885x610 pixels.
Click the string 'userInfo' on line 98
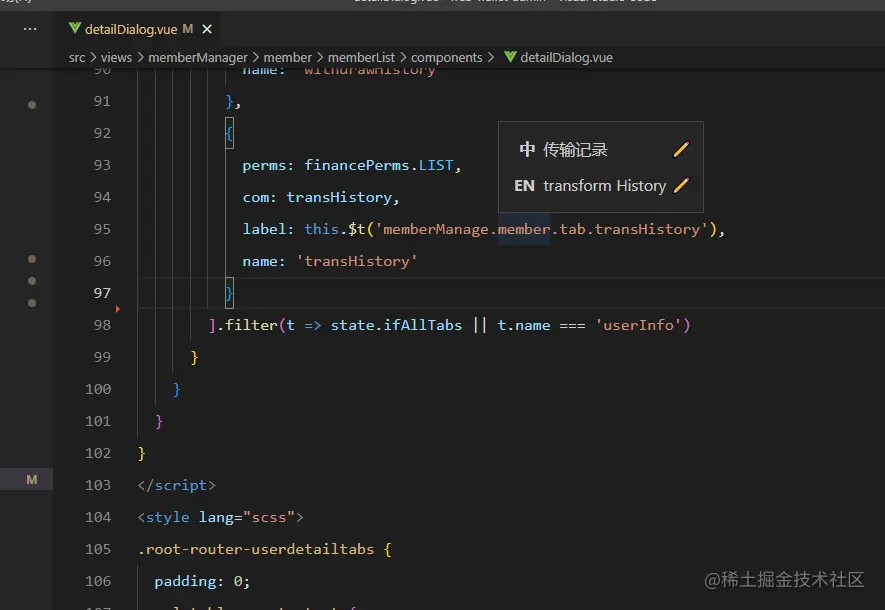click(x=638, y=326)
